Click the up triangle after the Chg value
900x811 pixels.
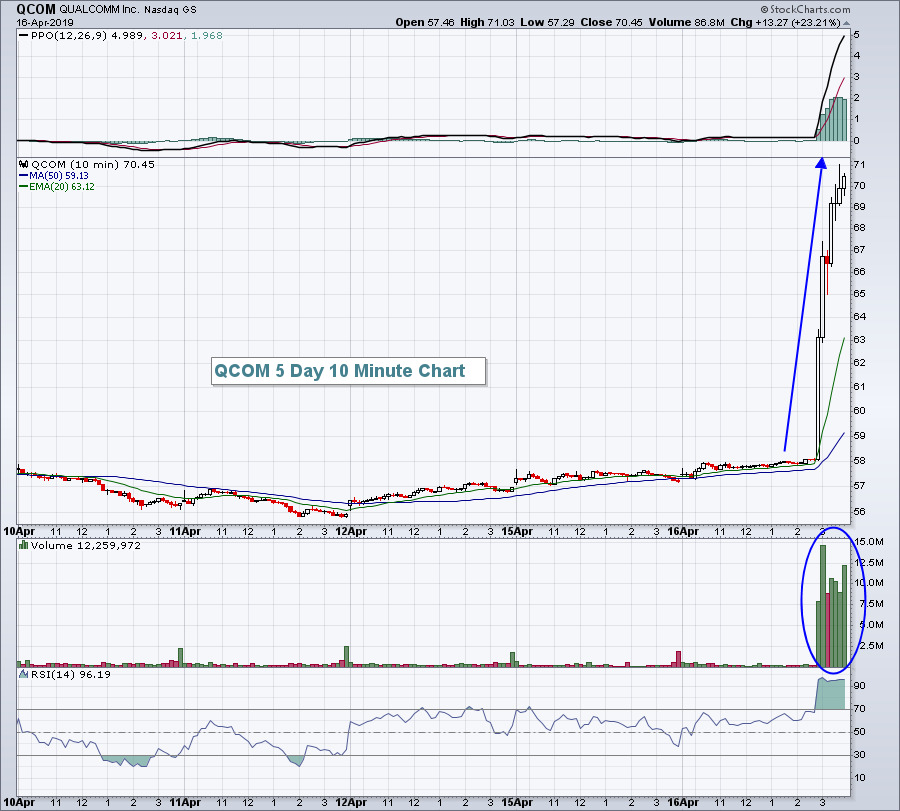(847, 23)
